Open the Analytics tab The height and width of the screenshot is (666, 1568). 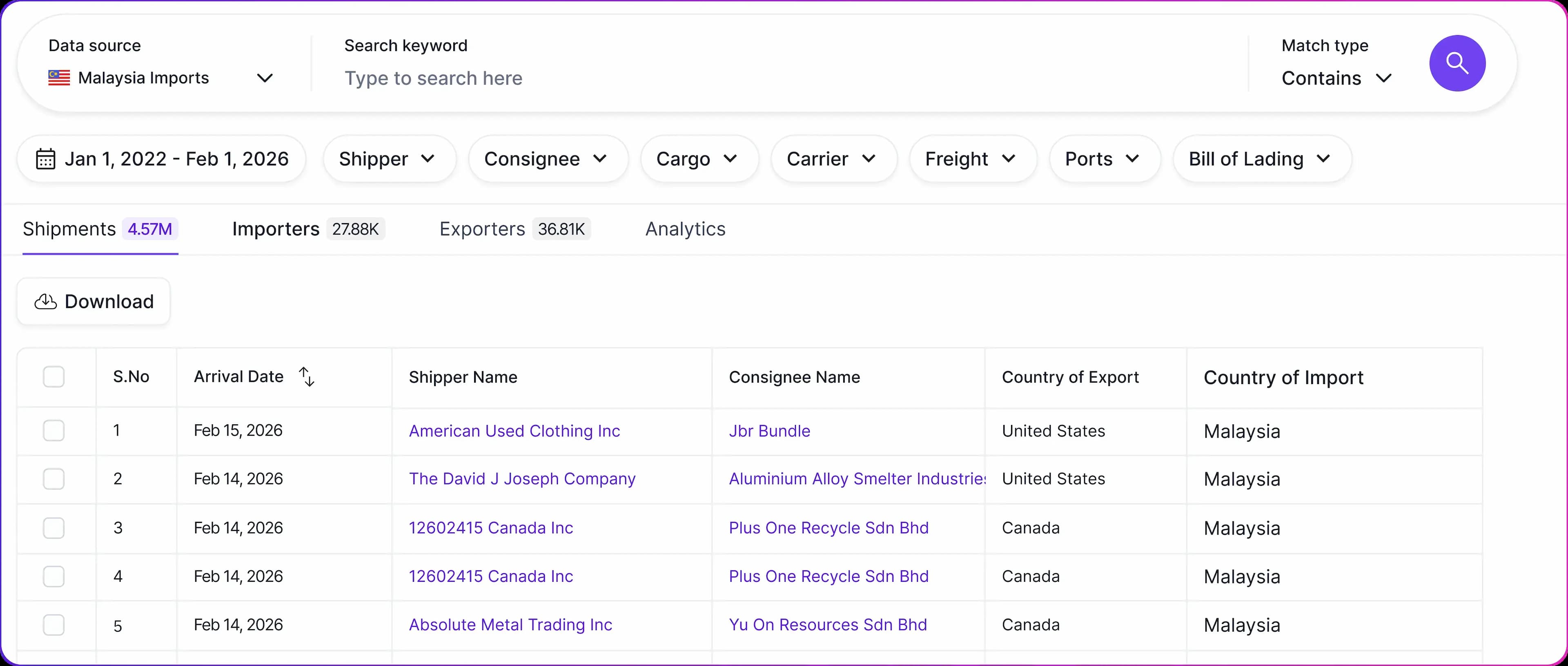[685, 229]
